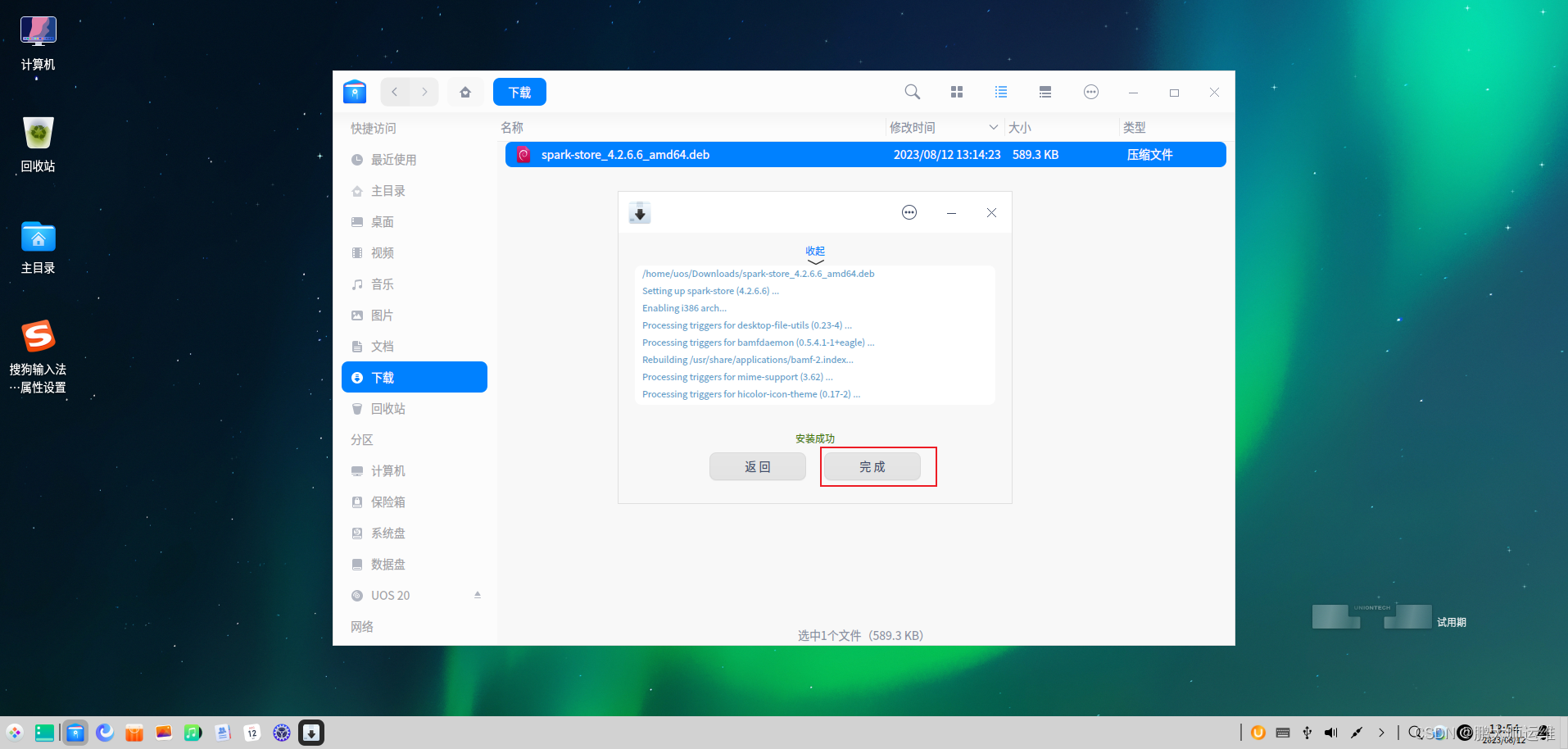
Task: Open 主目录 in the sidebar
Action: 415,191
